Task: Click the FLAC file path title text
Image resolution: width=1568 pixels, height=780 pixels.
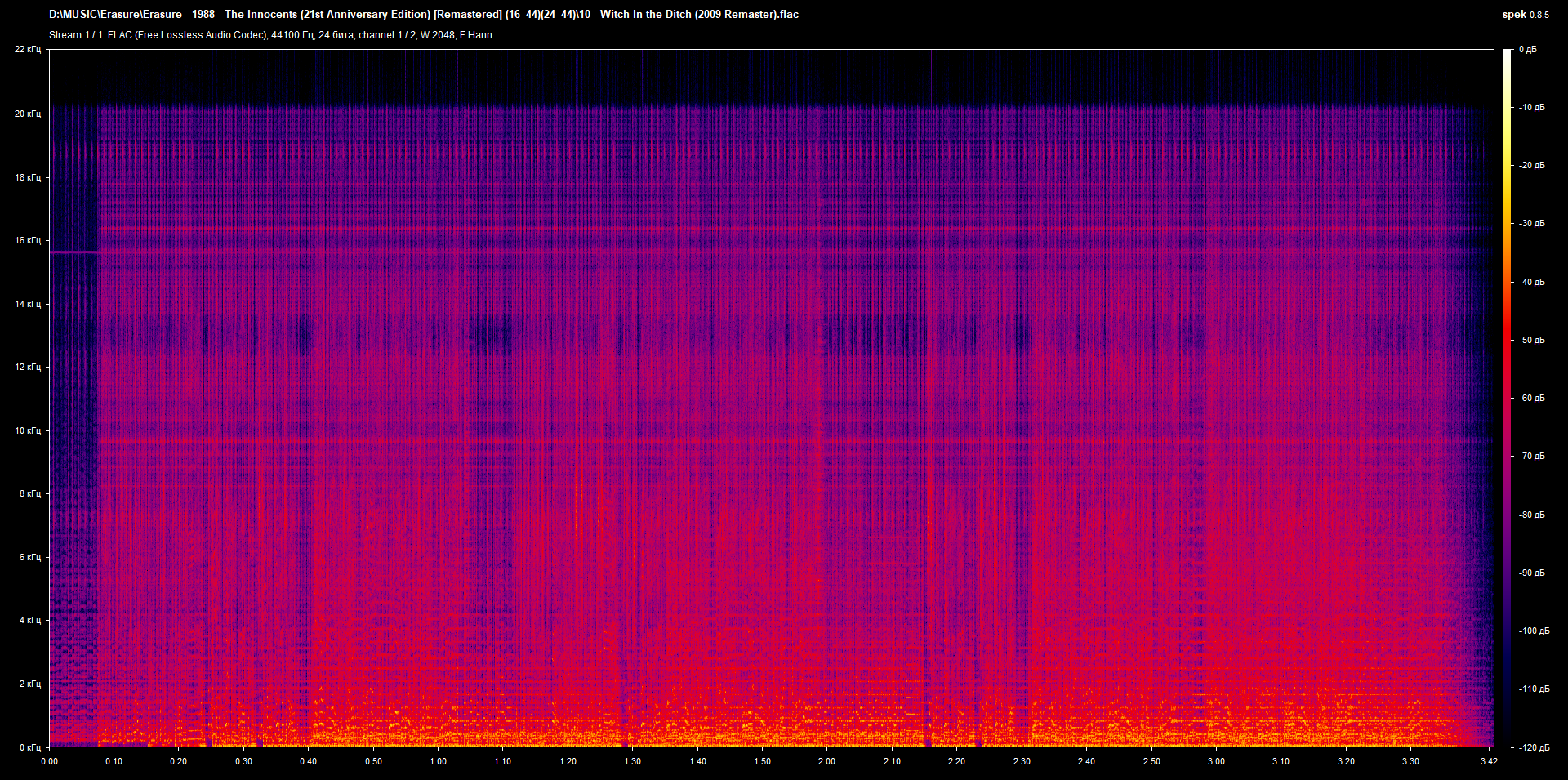Action: (x=424, y=14)
